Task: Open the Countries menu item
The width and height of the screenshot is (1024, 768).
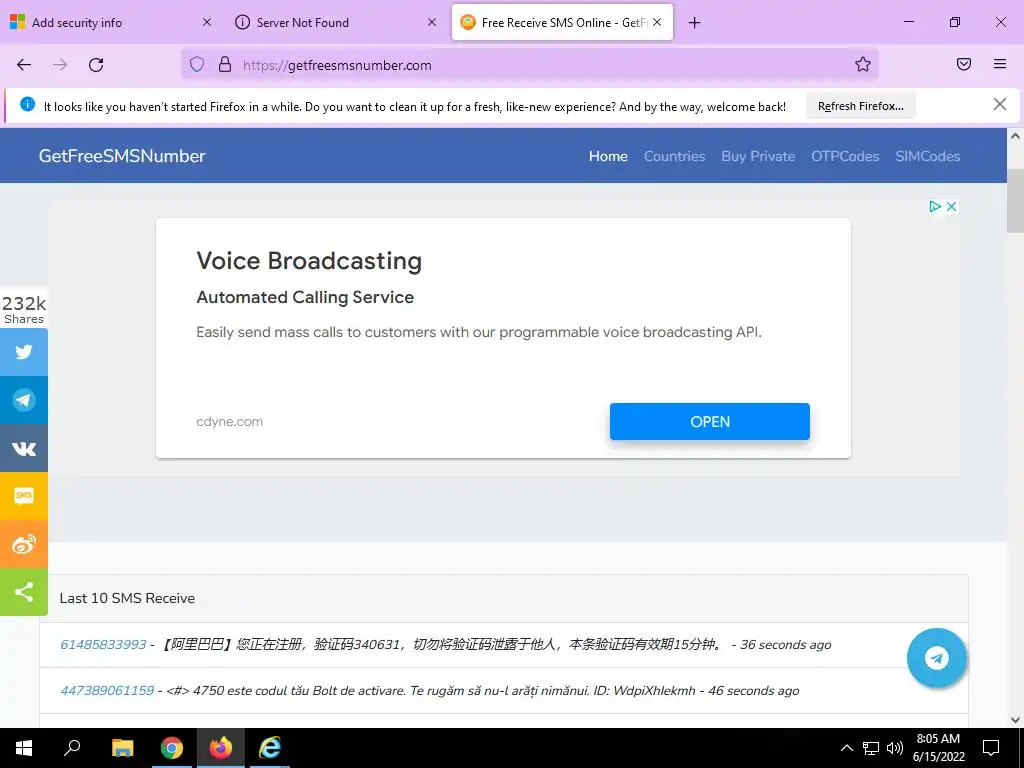Action: [x=675, y=156]
